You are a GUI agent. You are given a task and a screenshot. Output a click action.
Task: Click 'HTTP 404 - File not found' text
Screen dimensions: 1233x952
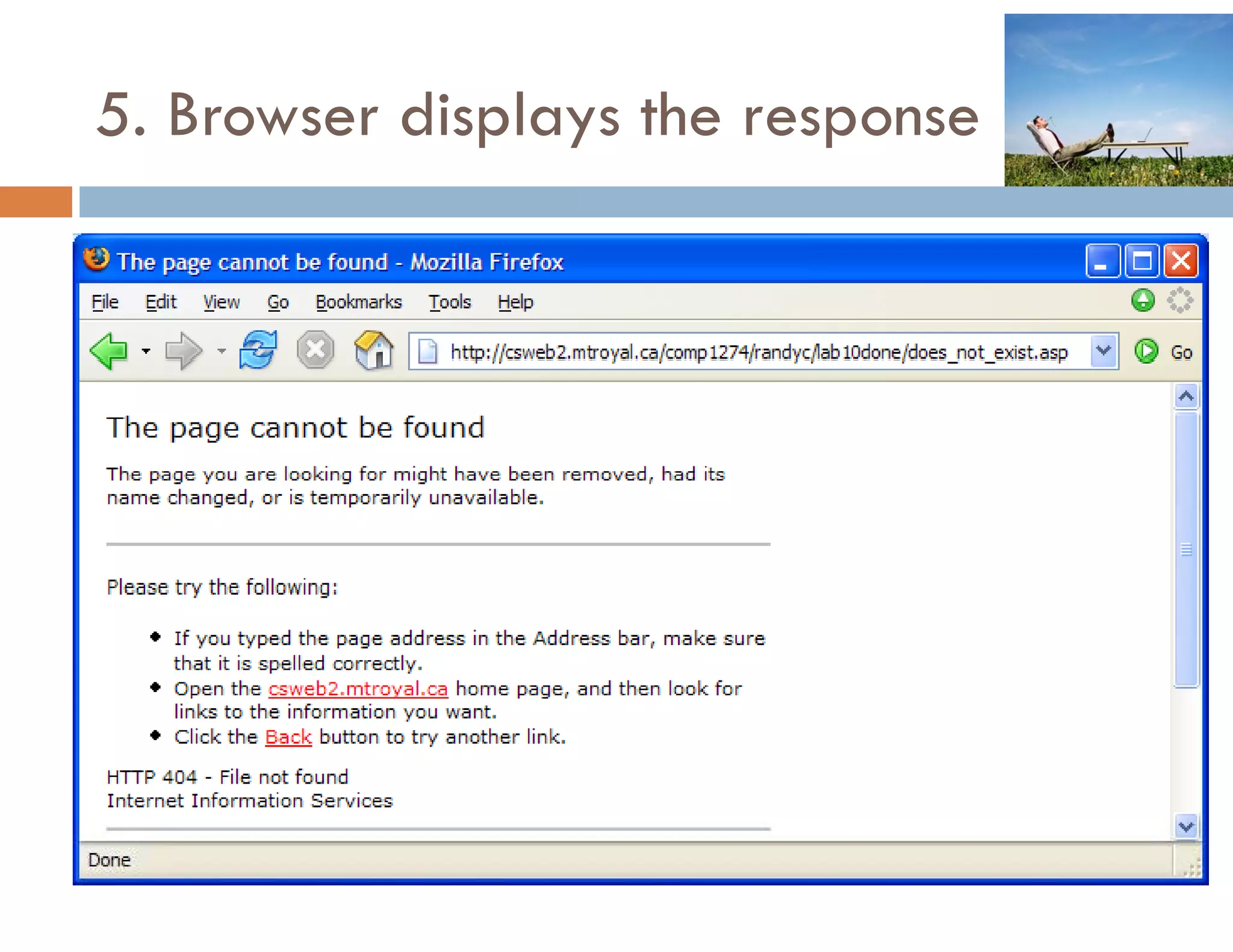[x=228, y=777]
